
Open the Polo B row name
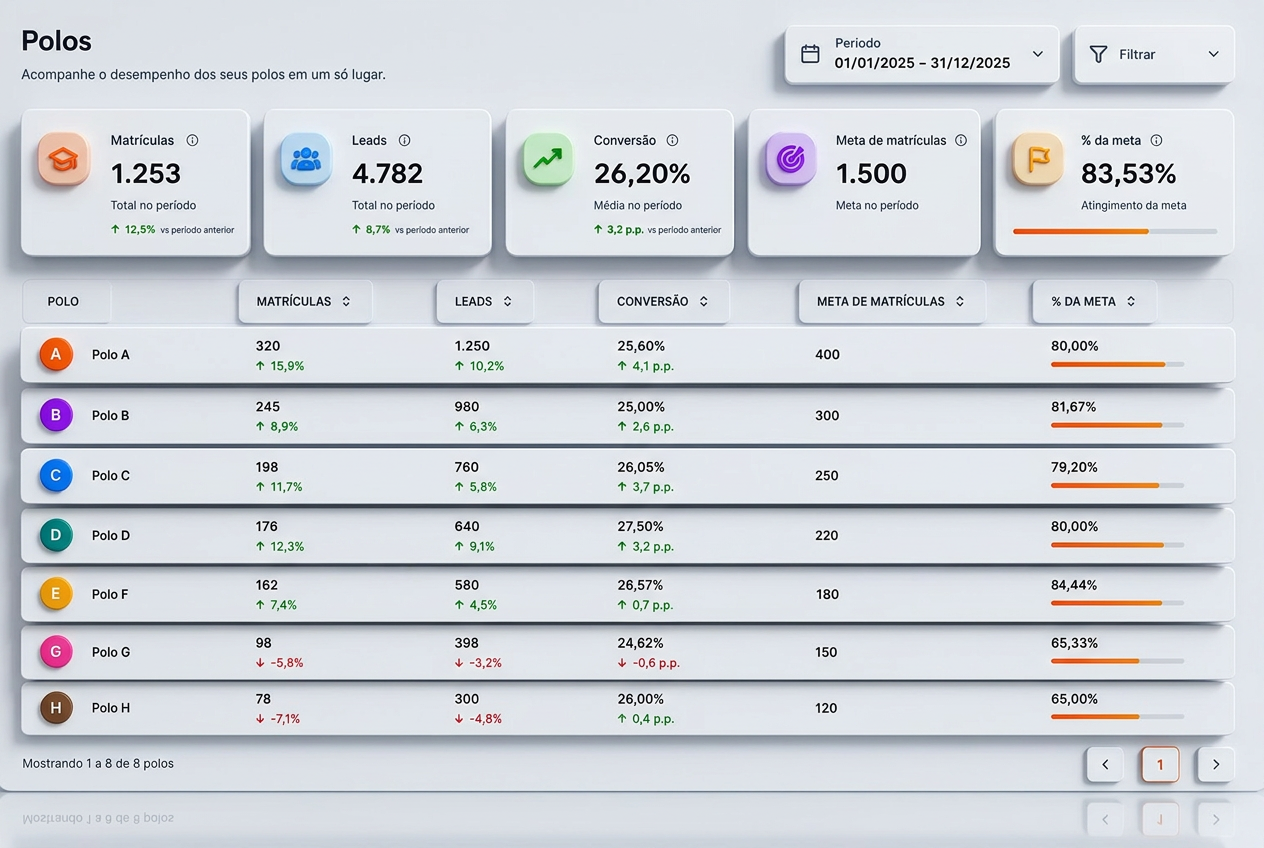coord(111,415)
